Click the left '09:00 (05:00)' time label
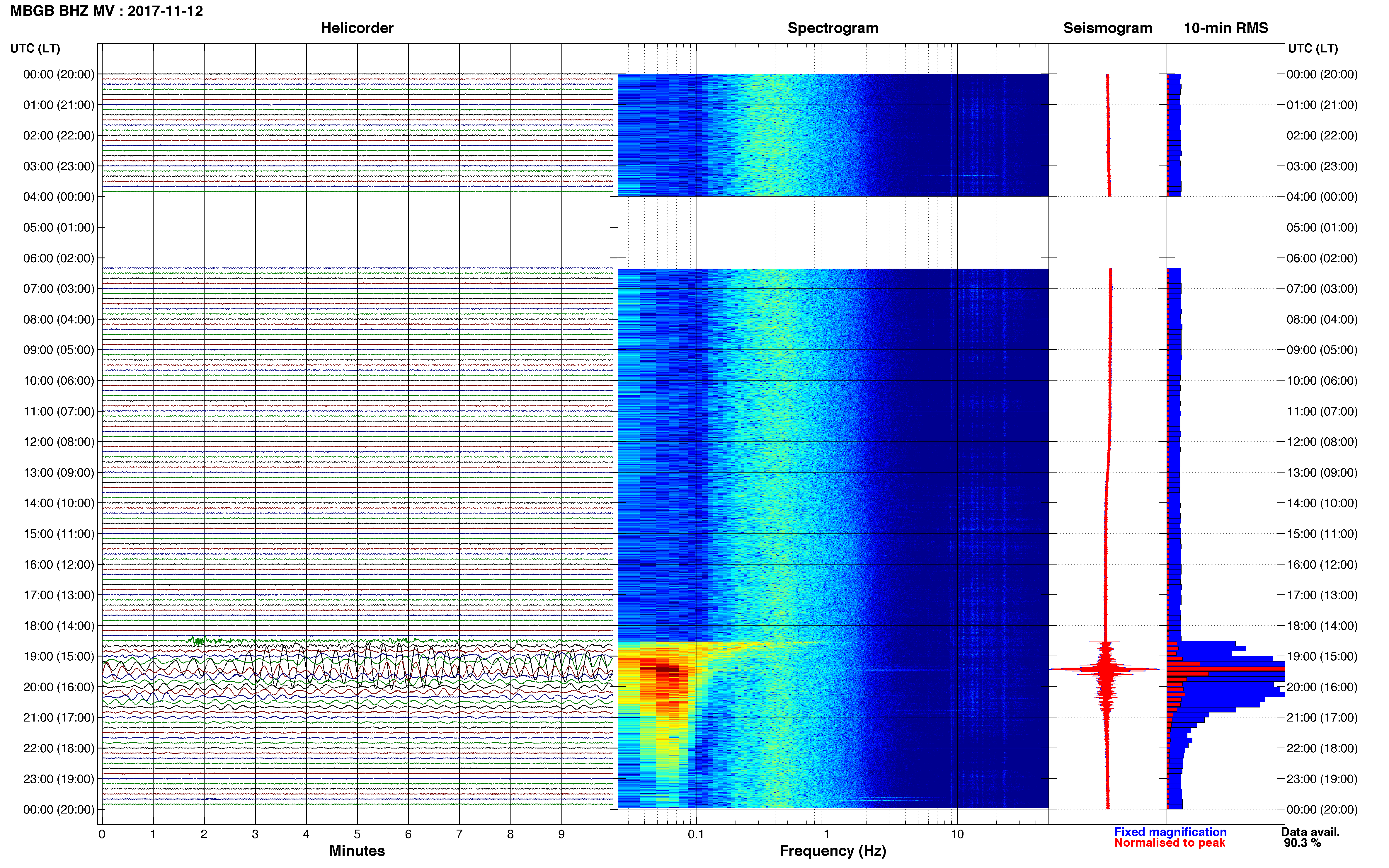The height and width of the screenshot is (868, 1389). tap(59, 350)
